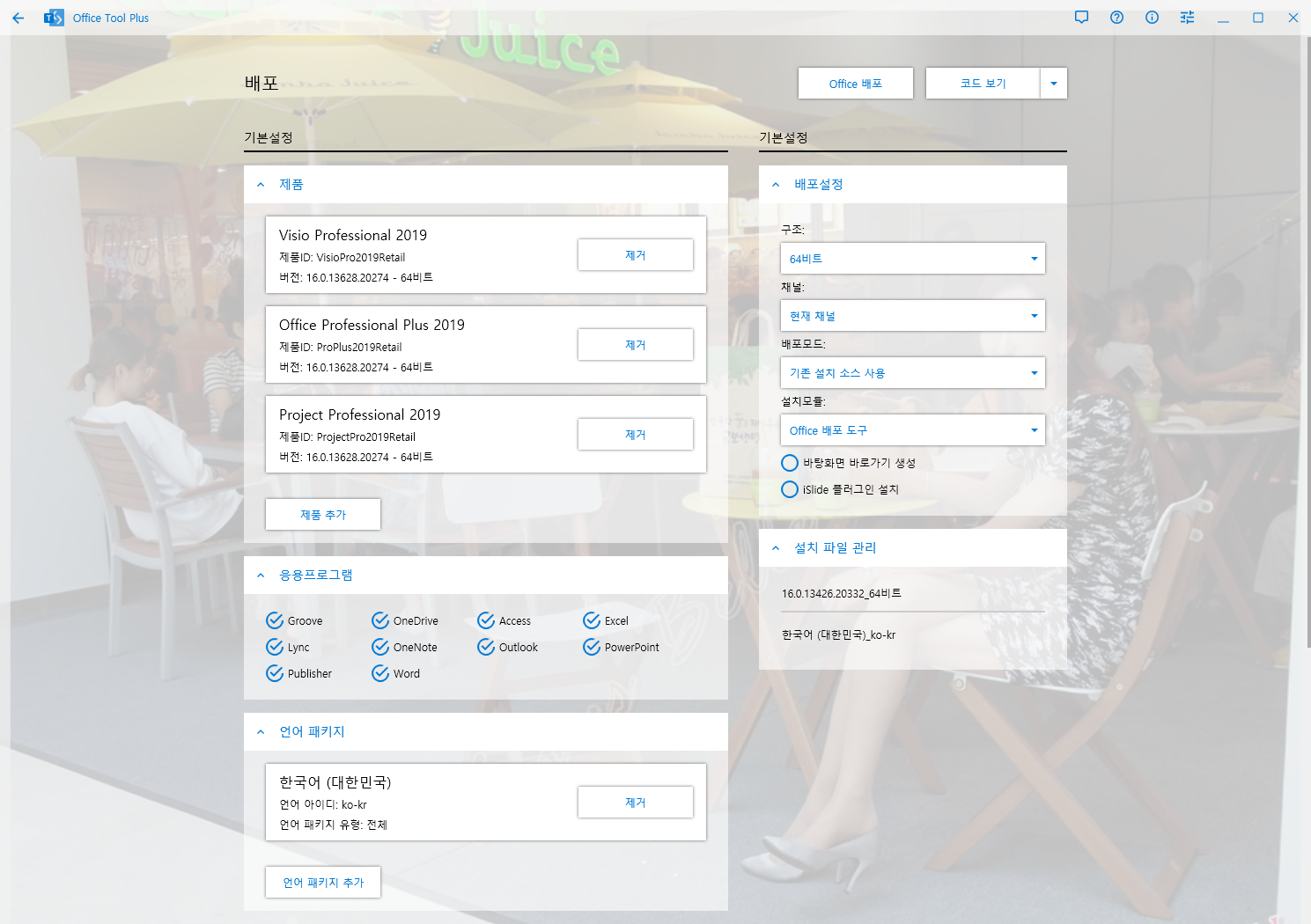Uncheck the Groove application

tap(275, 620)
